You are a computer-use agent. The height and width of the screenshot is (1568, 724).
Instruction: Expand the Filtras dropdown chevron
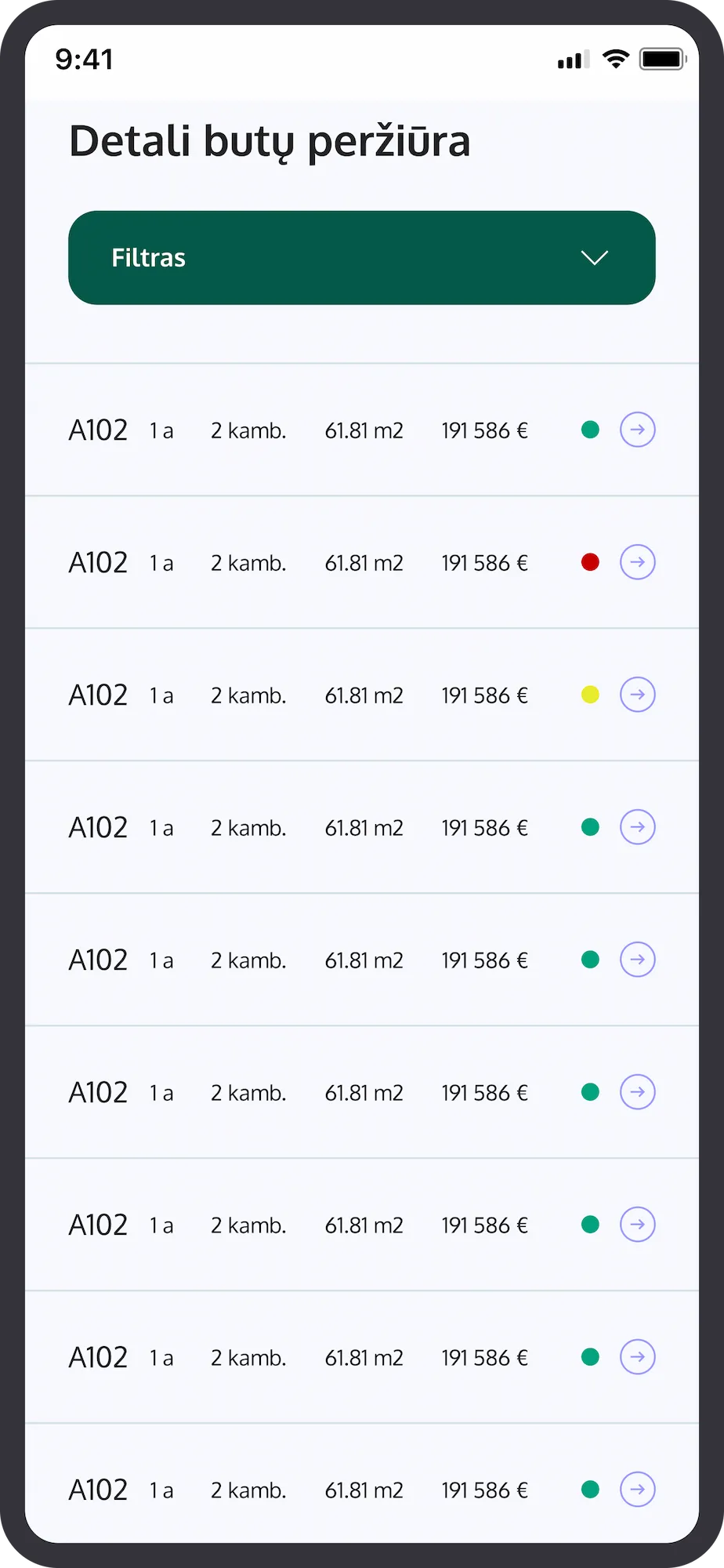595,258
